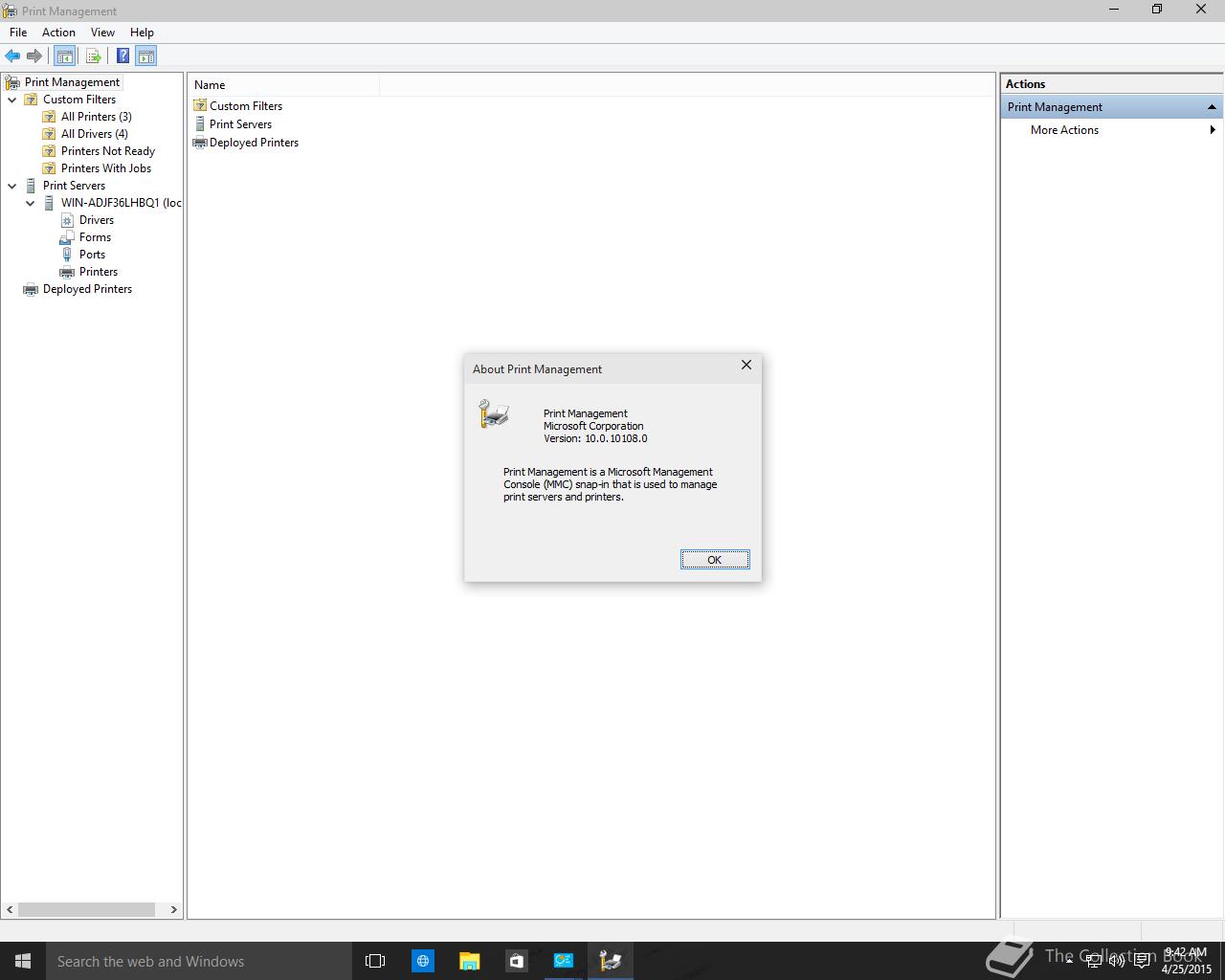This screenshot has width=1225, height=980.
Task: Switch to Server Manager on the taskbar
Action: (x=563, y=961)
